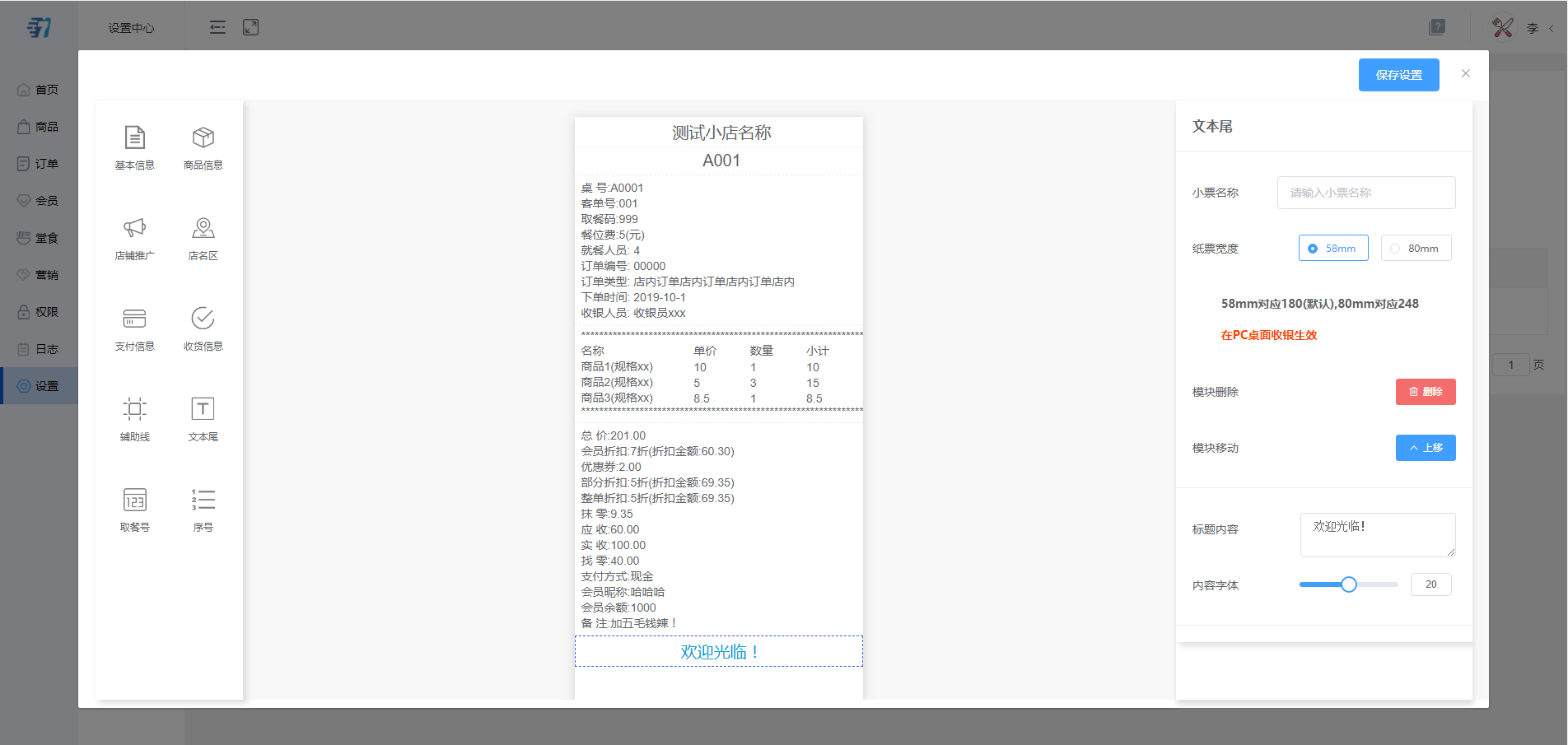Viewport: 1568px width, 745px height.
Task: Click the 上移 move-up button
Action: pyautogui.click(x=1426, y=448)
